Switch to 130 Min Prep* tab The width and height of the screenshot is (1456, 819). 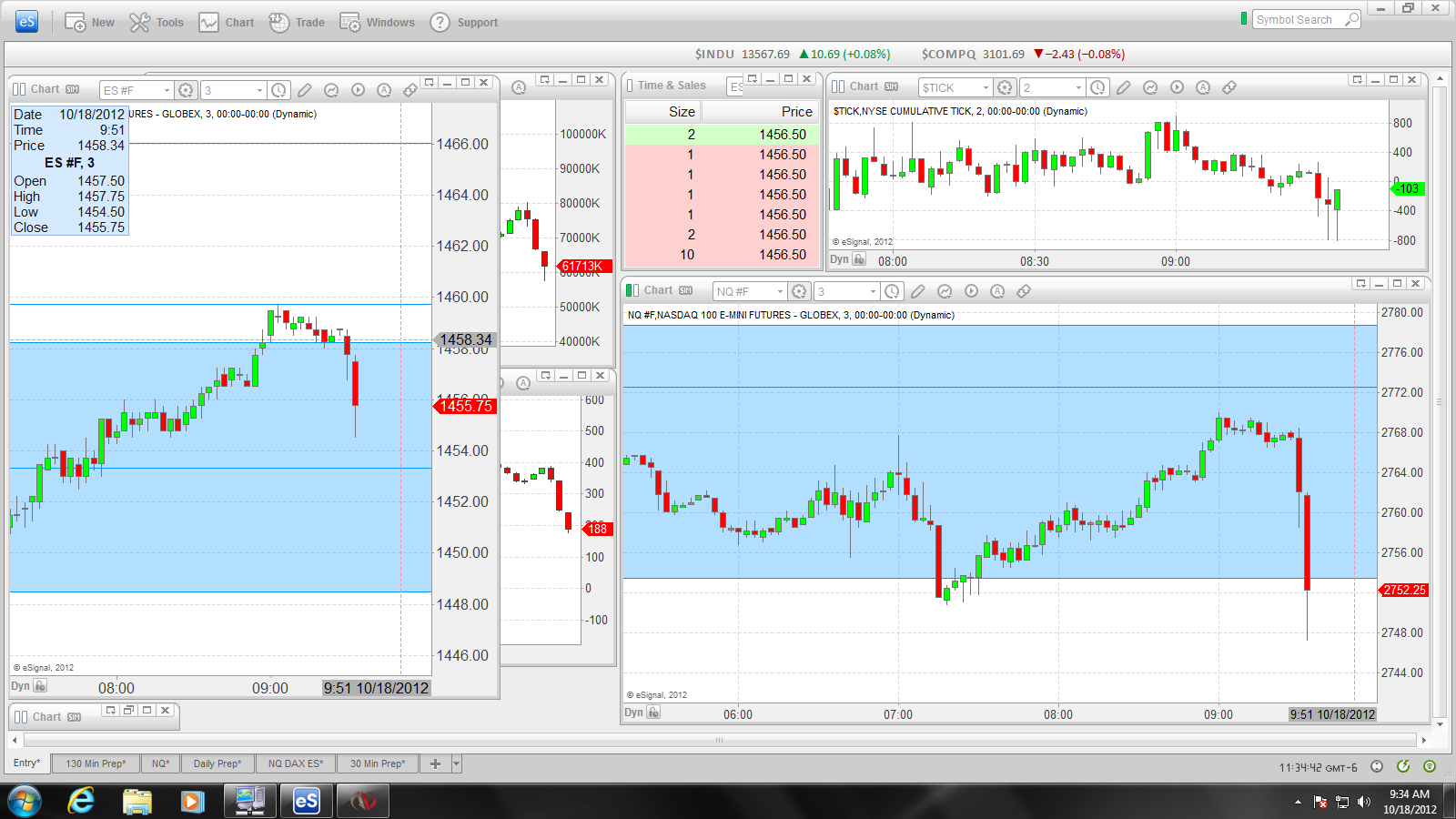tap(96, 763)
